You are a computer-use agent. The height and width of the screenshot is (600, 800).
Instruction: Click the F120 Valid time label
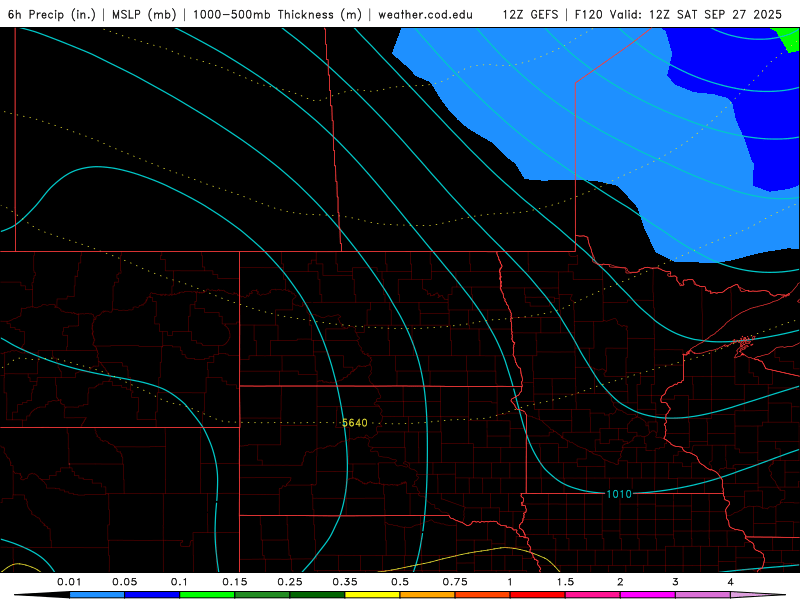coord(678,15)
